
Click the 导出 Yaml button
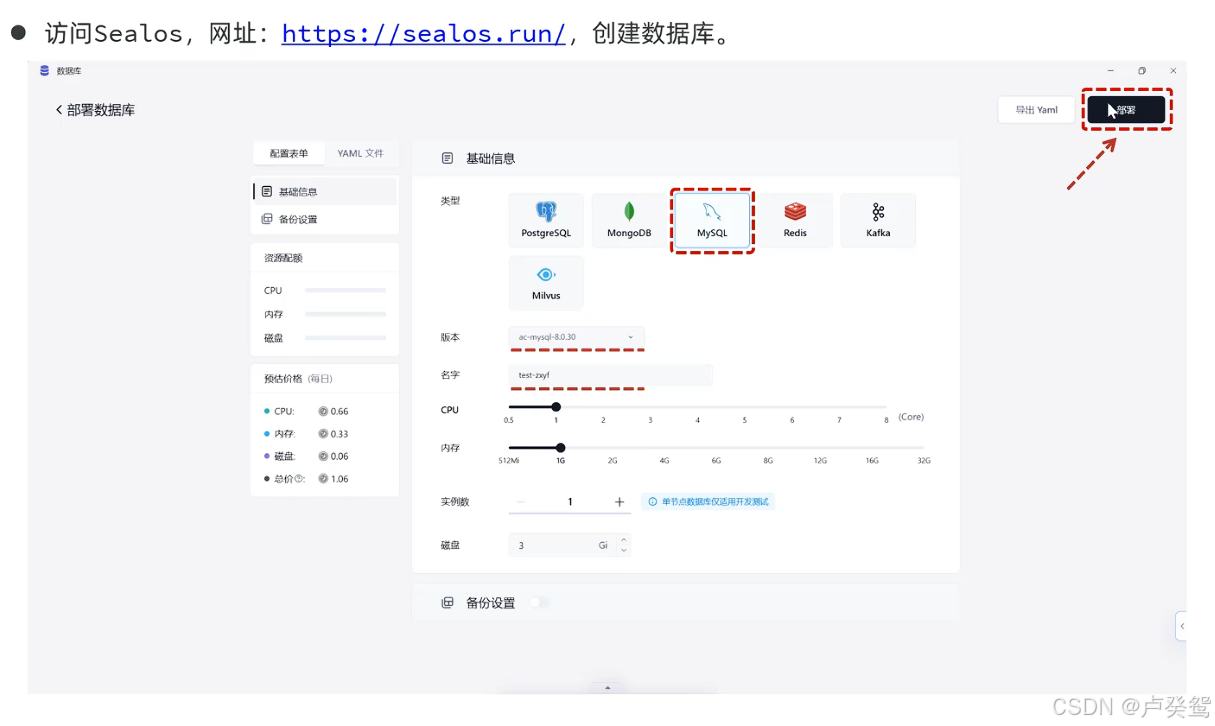pyautogui.click(x=1036, y=110)
